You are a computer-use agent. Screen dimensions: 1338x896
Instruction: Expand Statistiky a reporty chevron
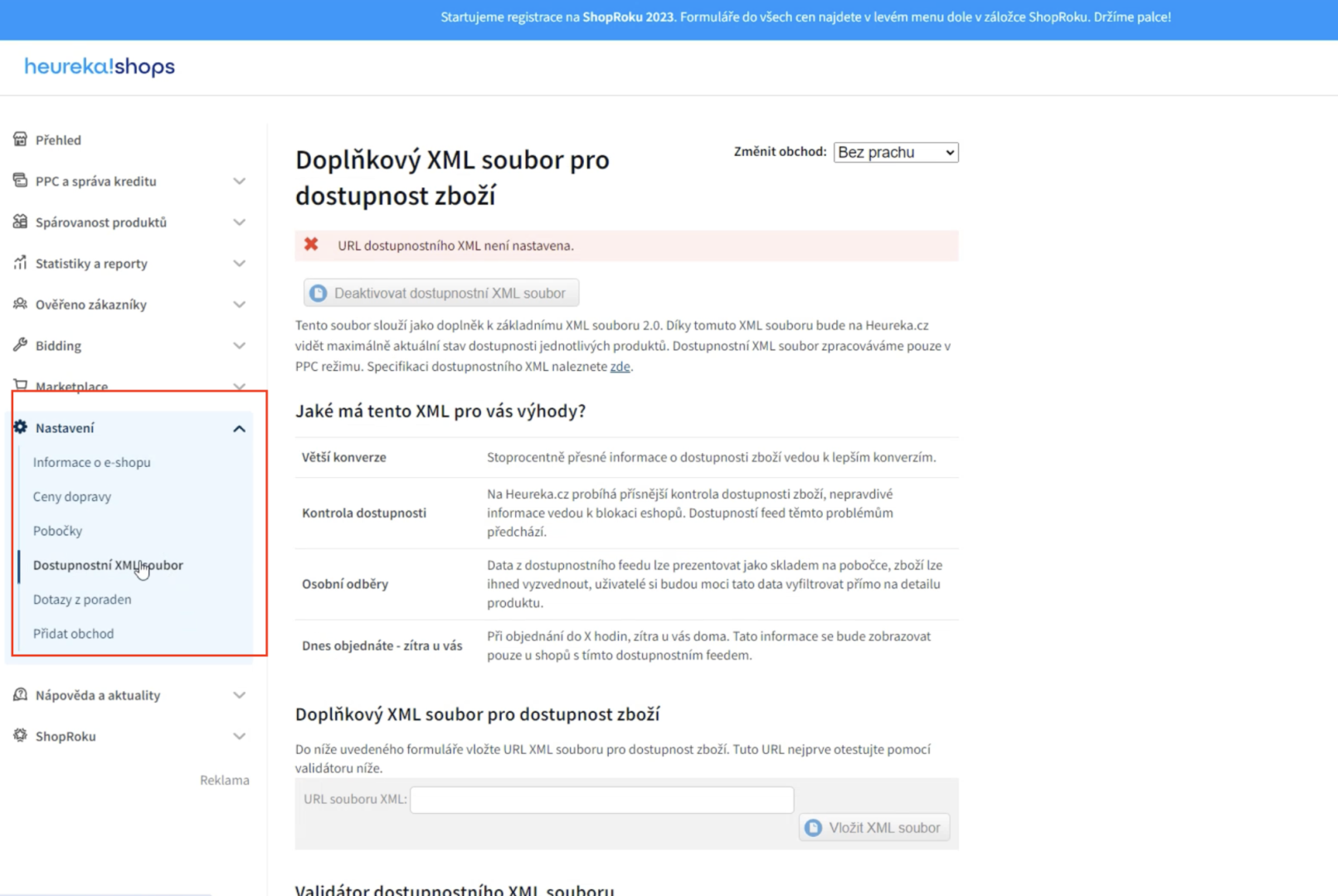[x=239, y=264]
